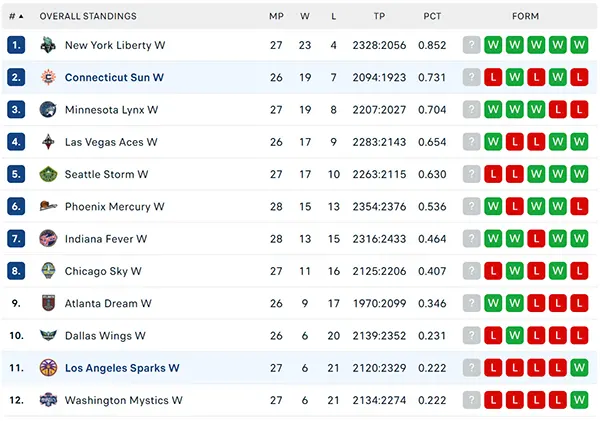The image size is (600, 421).
Task: Click the Washington Mystics team logo
Action: (x=48, y=400)
